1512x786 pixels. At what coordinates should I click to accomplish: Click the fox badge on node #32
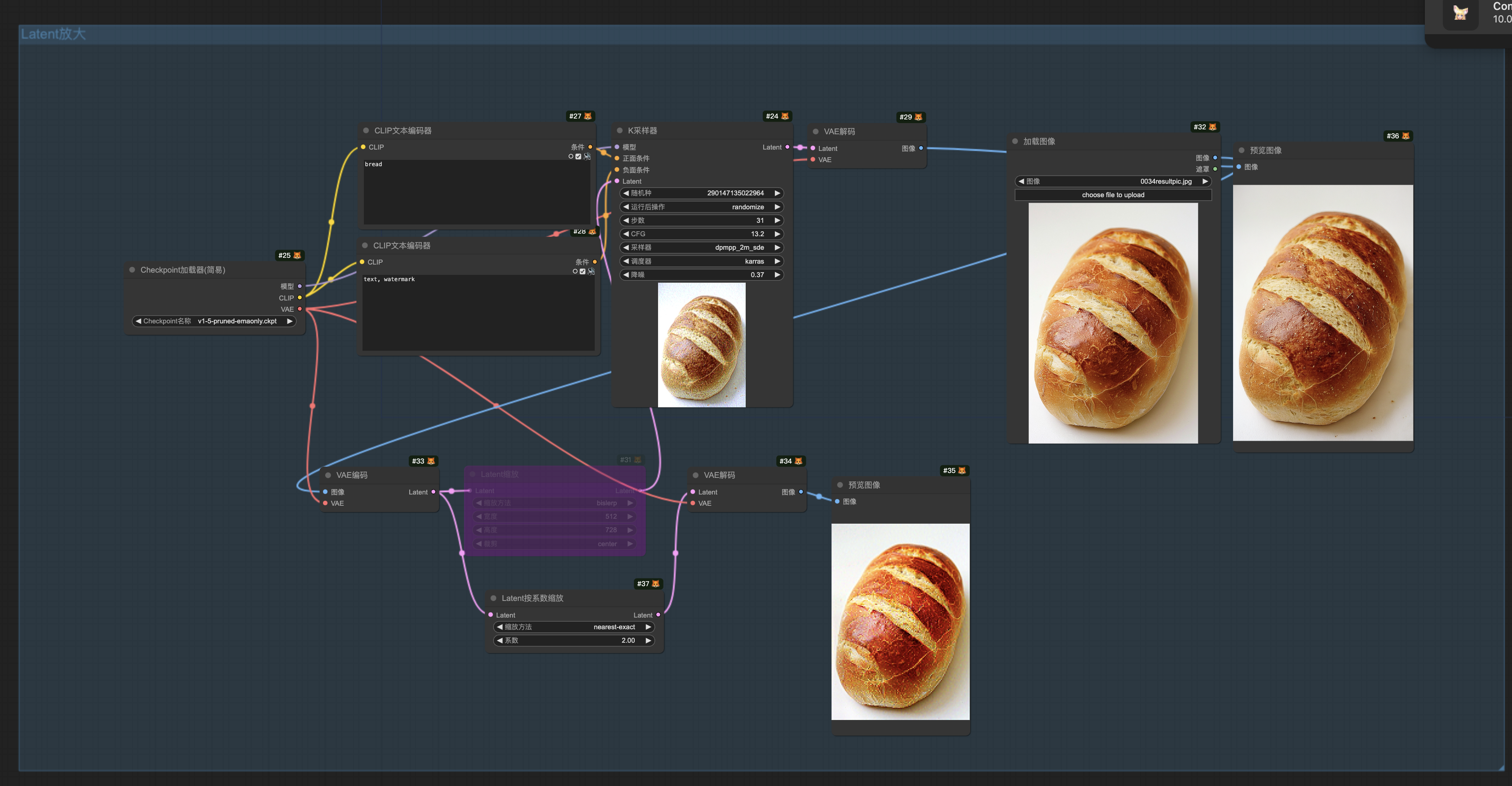tap(1212, 127)
